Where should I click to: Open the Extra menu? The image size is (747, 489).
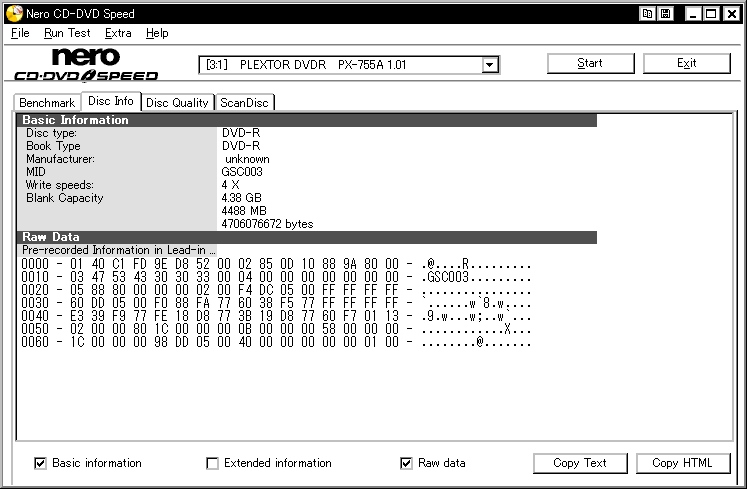(118, 33)
